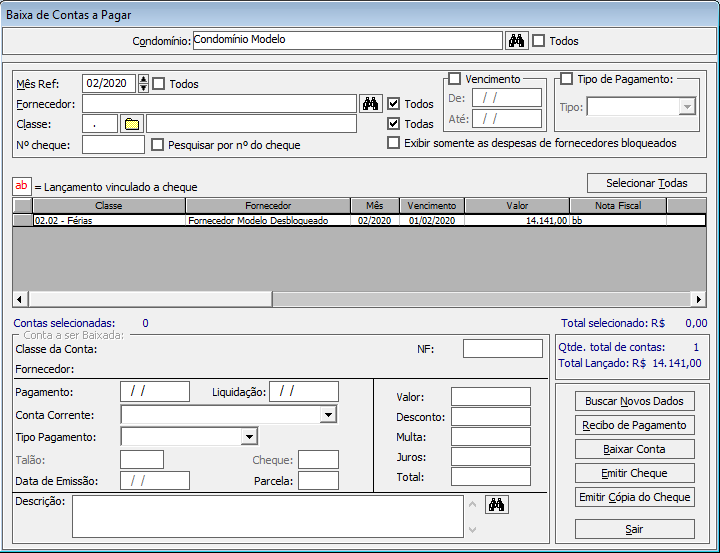Click the binoculars icon beside Descrição box
The height and width of the screenshot is (553, 720).
497,505
